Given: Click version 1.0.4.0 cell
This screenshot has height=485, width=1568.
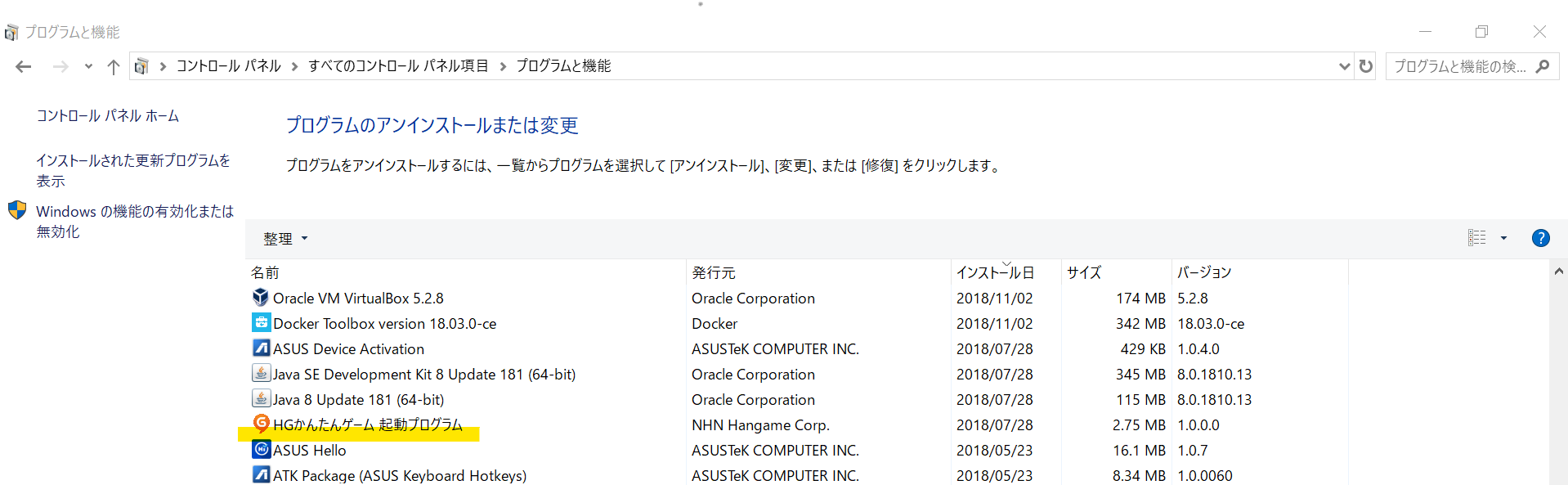Looking at the screenshot, I should pos(1198,348).
